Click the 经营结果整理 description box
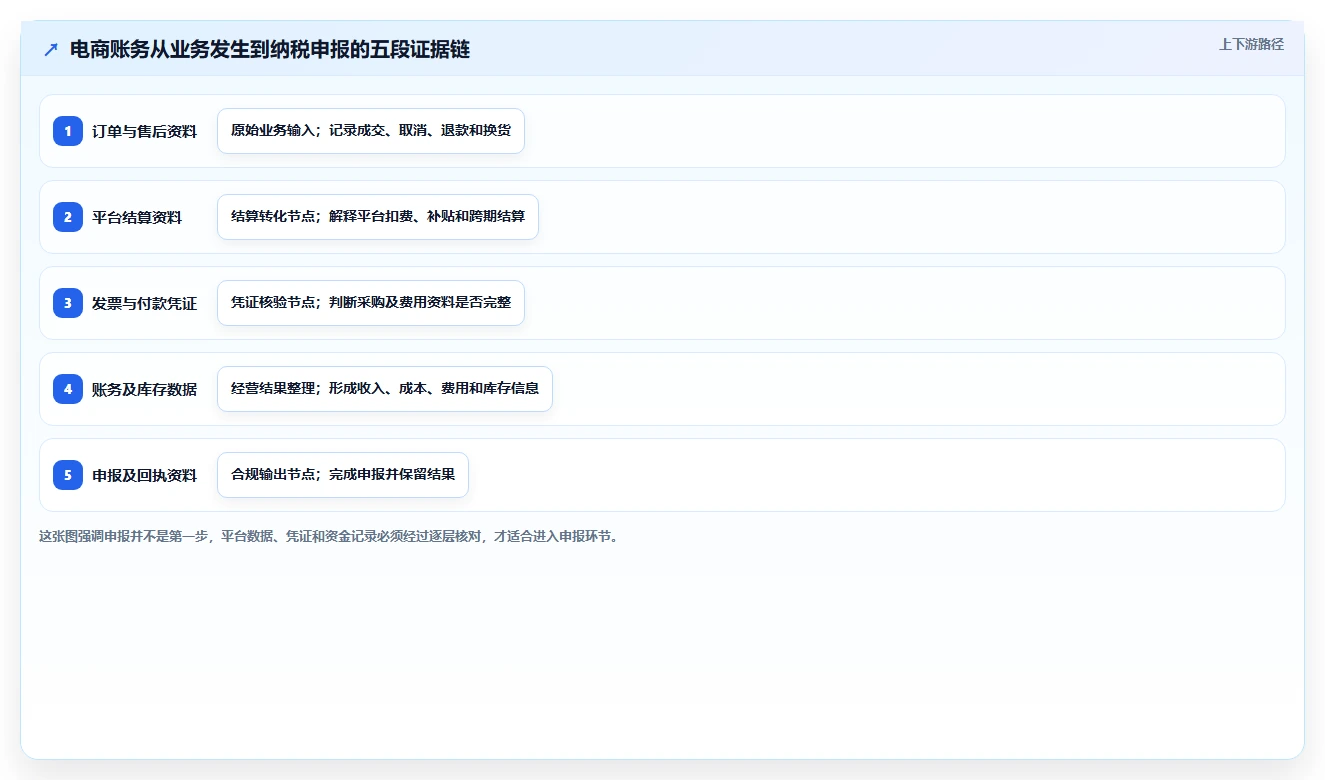 click(385, 389)
